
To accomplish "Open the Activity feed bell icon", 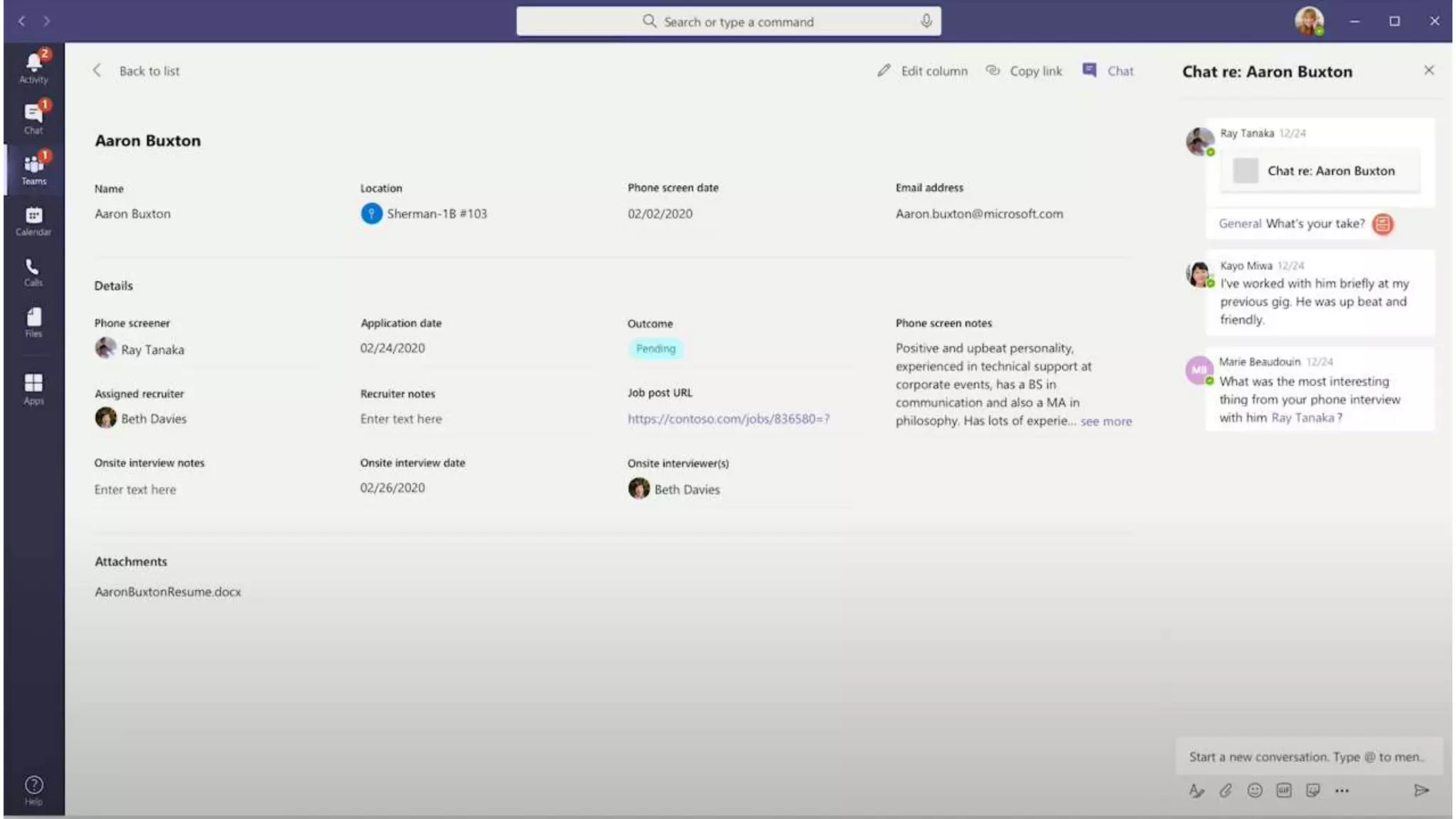I will point(33,66).
